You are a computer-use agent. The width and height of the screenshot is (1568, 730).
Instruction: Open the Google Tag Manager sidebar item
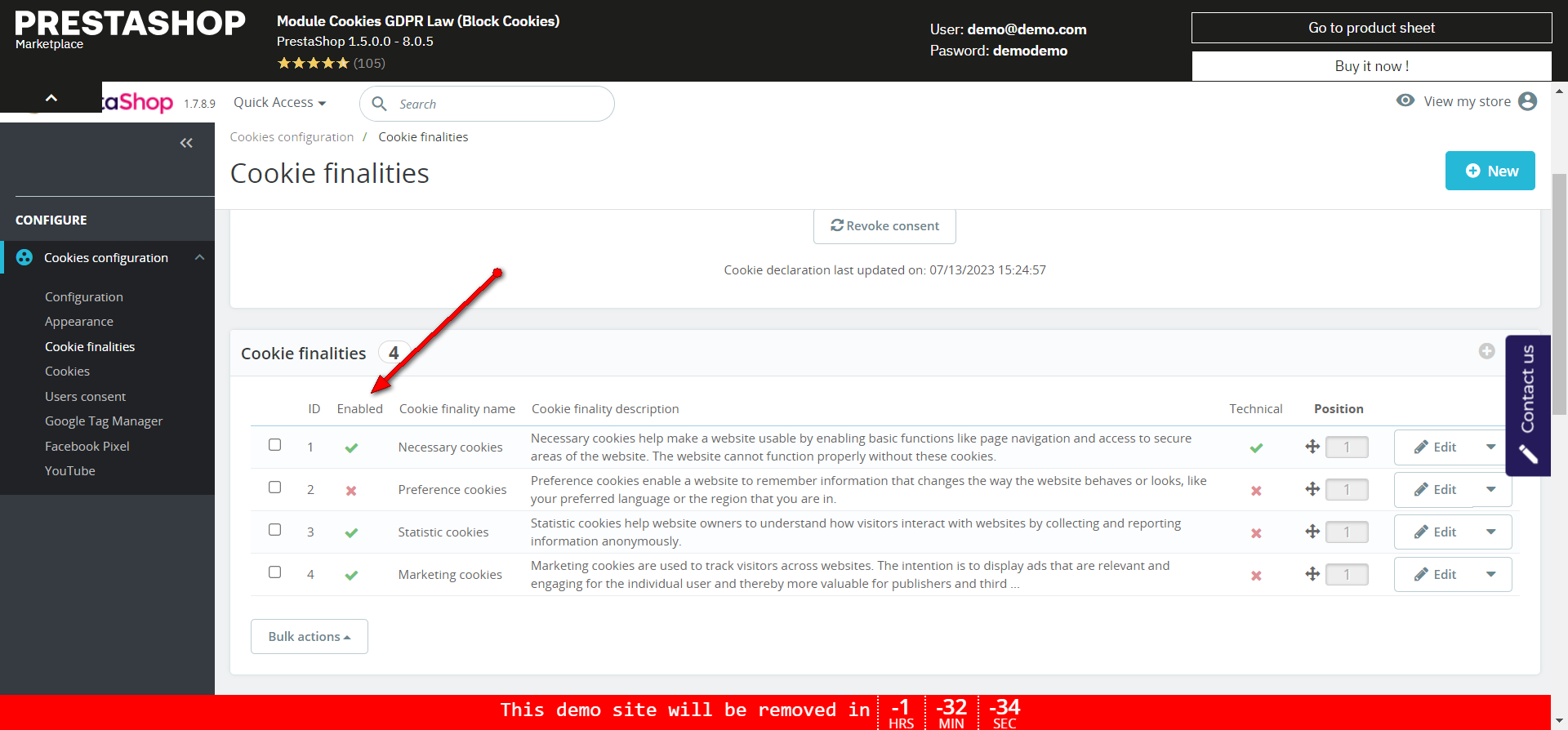pyautogui.click(x=104, y=421)
